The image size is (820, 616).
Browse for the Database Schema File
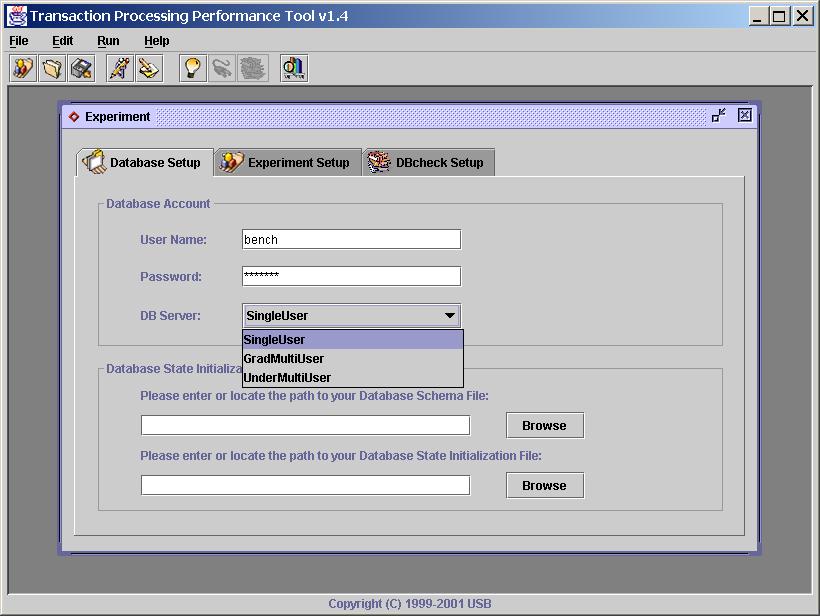point(545,426)
